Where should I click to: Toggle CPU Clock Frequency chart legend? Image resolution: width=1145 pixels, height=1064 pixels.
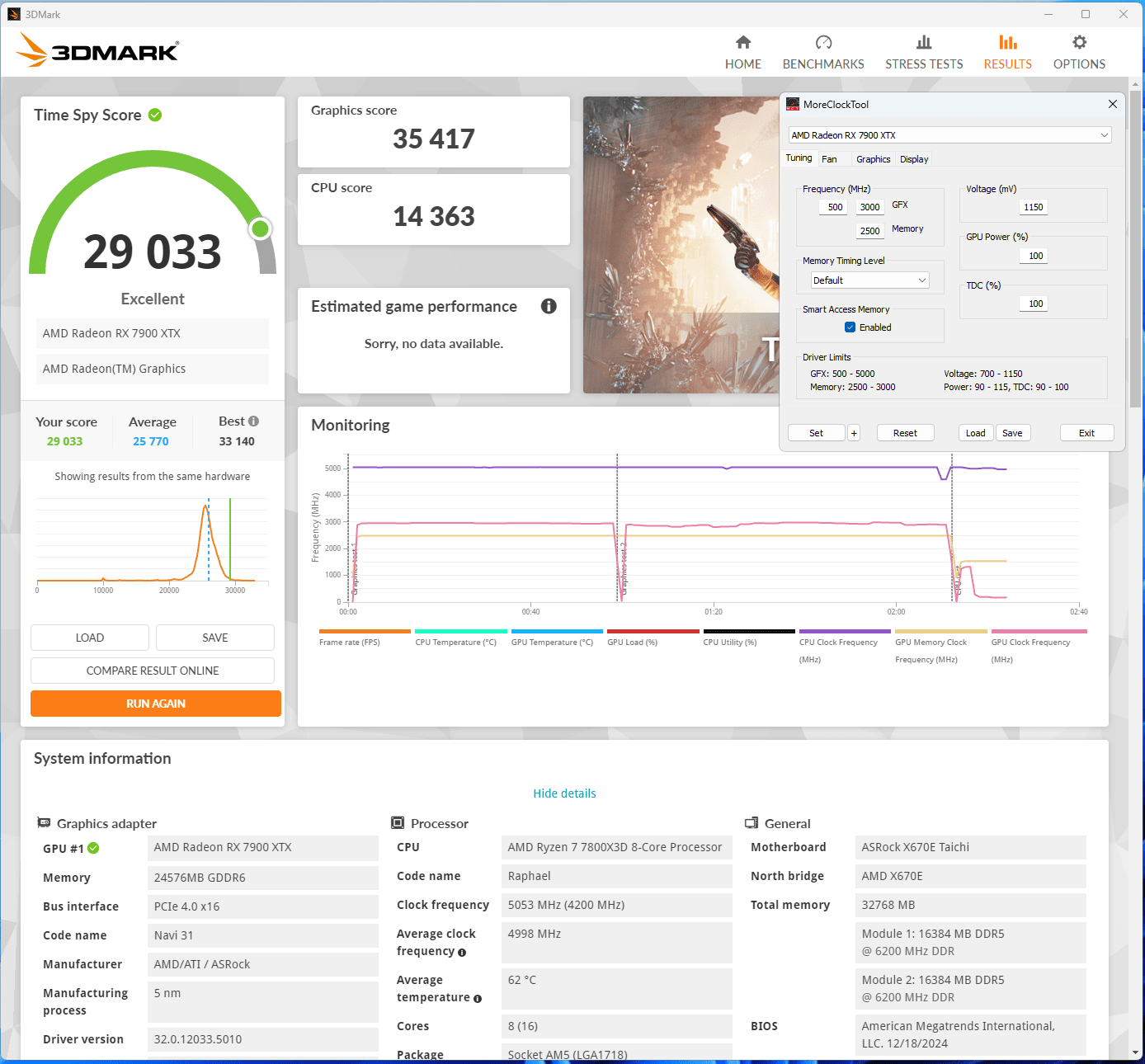(x=845, y=647)
